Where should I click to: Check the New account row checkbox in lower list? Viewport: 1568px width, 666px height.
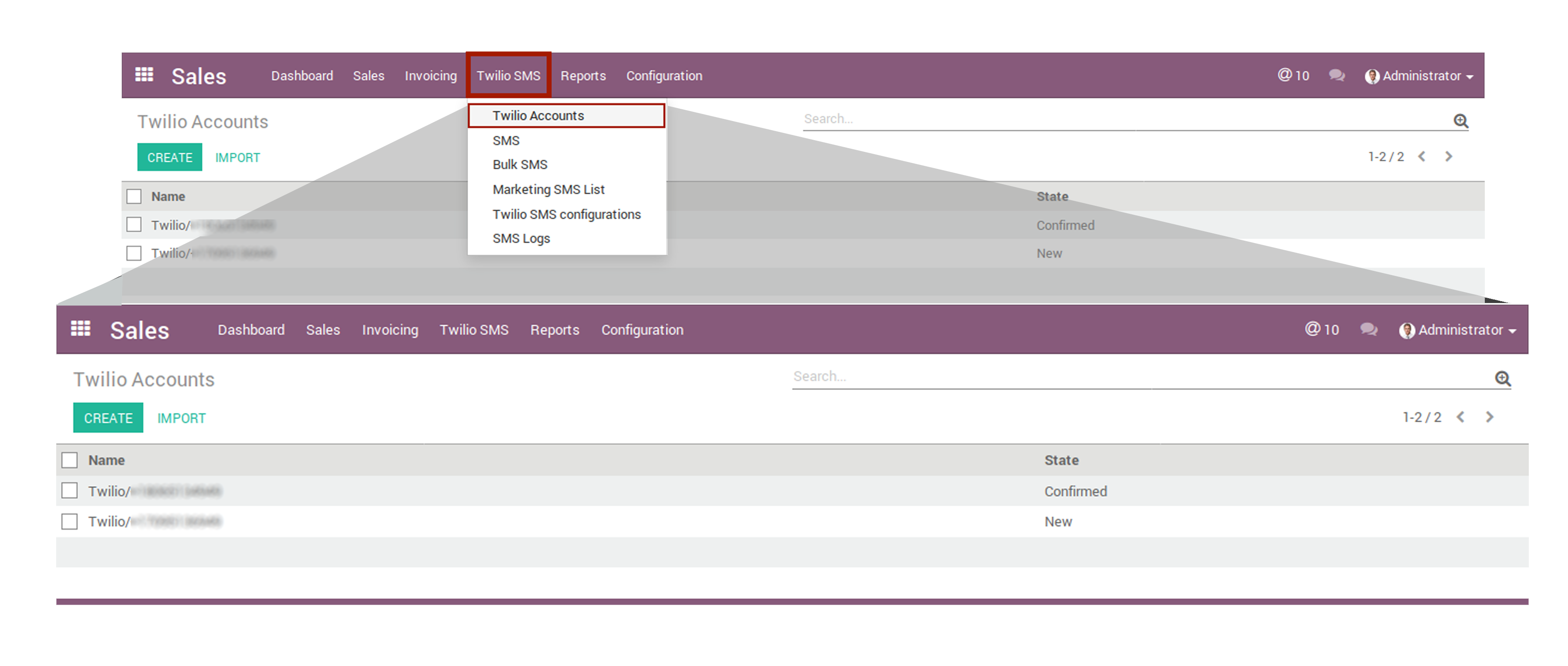[x=69, y=522]
